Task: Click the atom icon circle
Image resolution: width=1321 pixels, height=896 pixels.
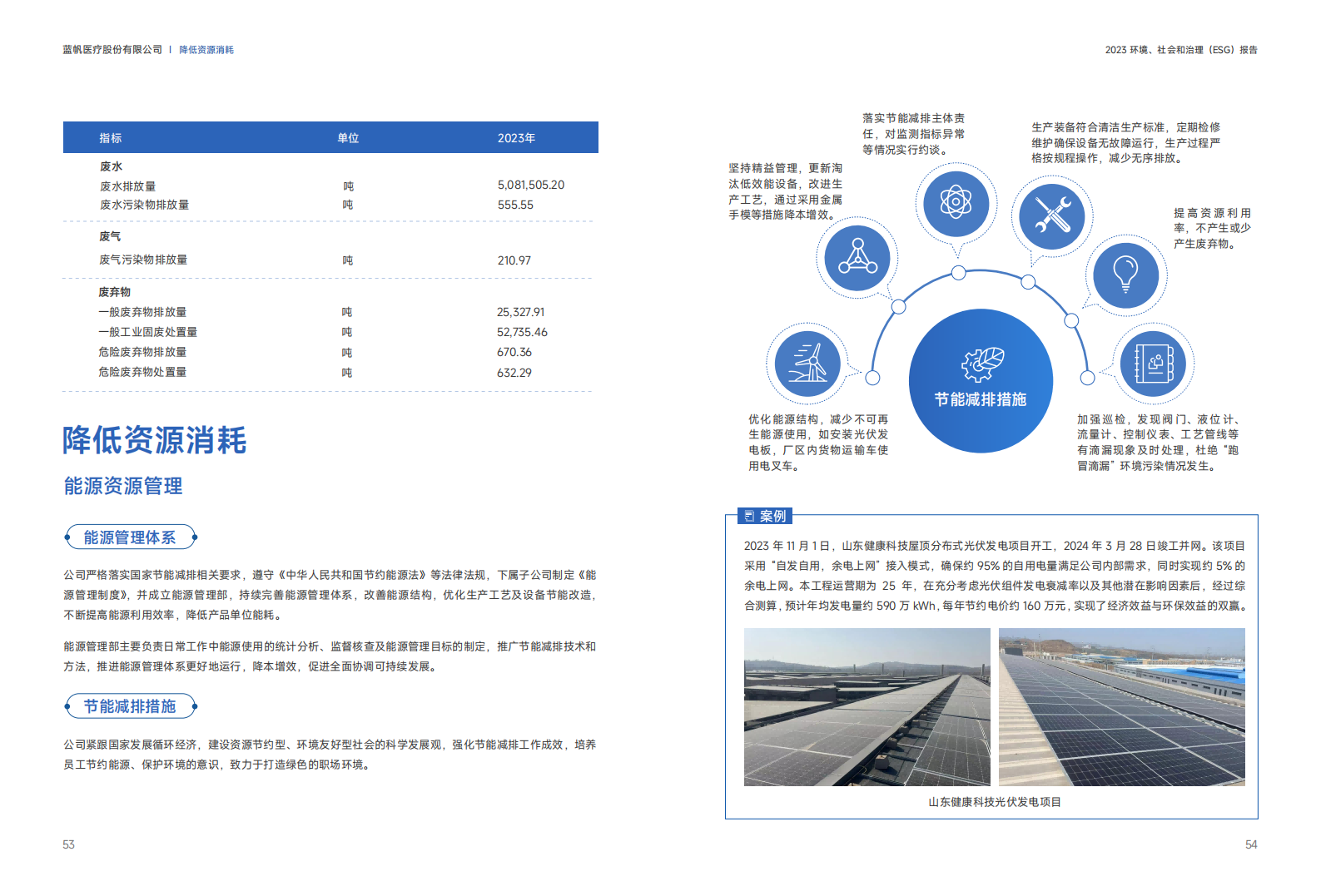Action: click(x=956, y=203)
